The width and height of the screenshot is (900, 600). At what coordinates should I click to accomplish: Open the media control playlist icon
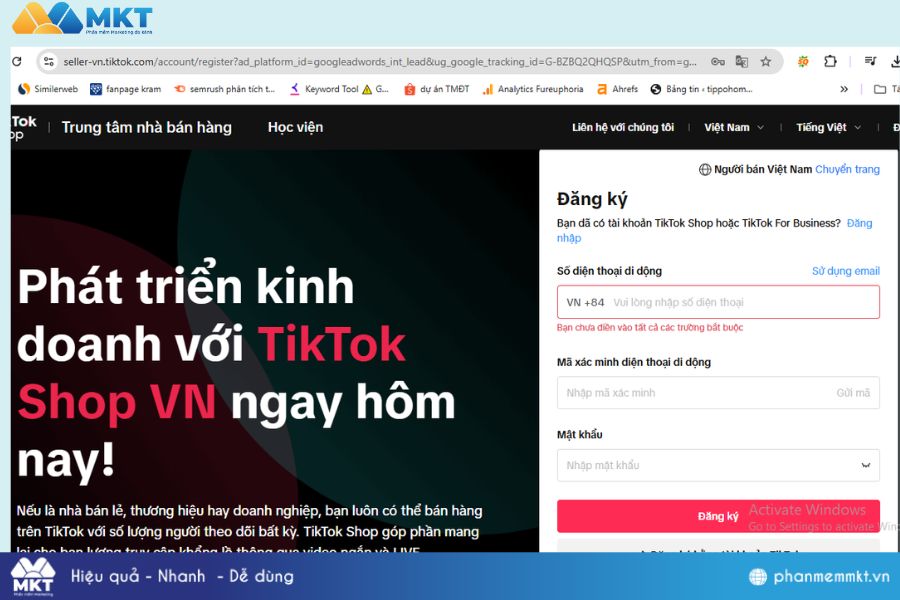pyautogui.click(x=870, y=61)
